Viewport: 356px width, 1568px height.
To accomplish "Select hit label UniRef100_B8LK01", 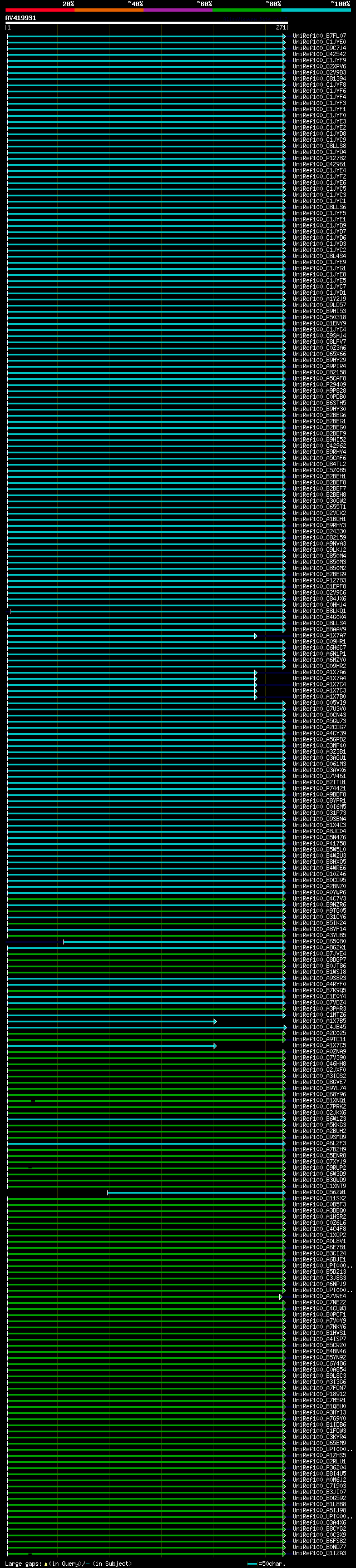I will click(x=319, y=611).
